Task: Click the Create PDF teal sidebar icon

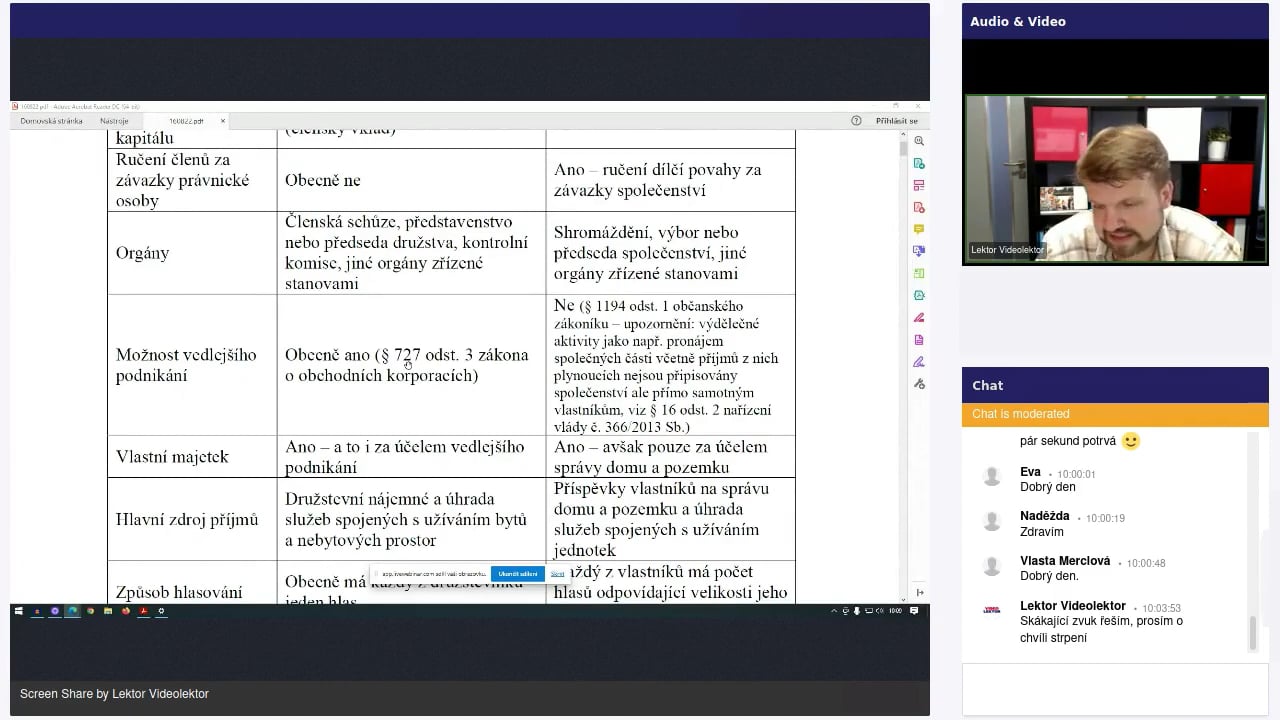Action: (919, 163)
